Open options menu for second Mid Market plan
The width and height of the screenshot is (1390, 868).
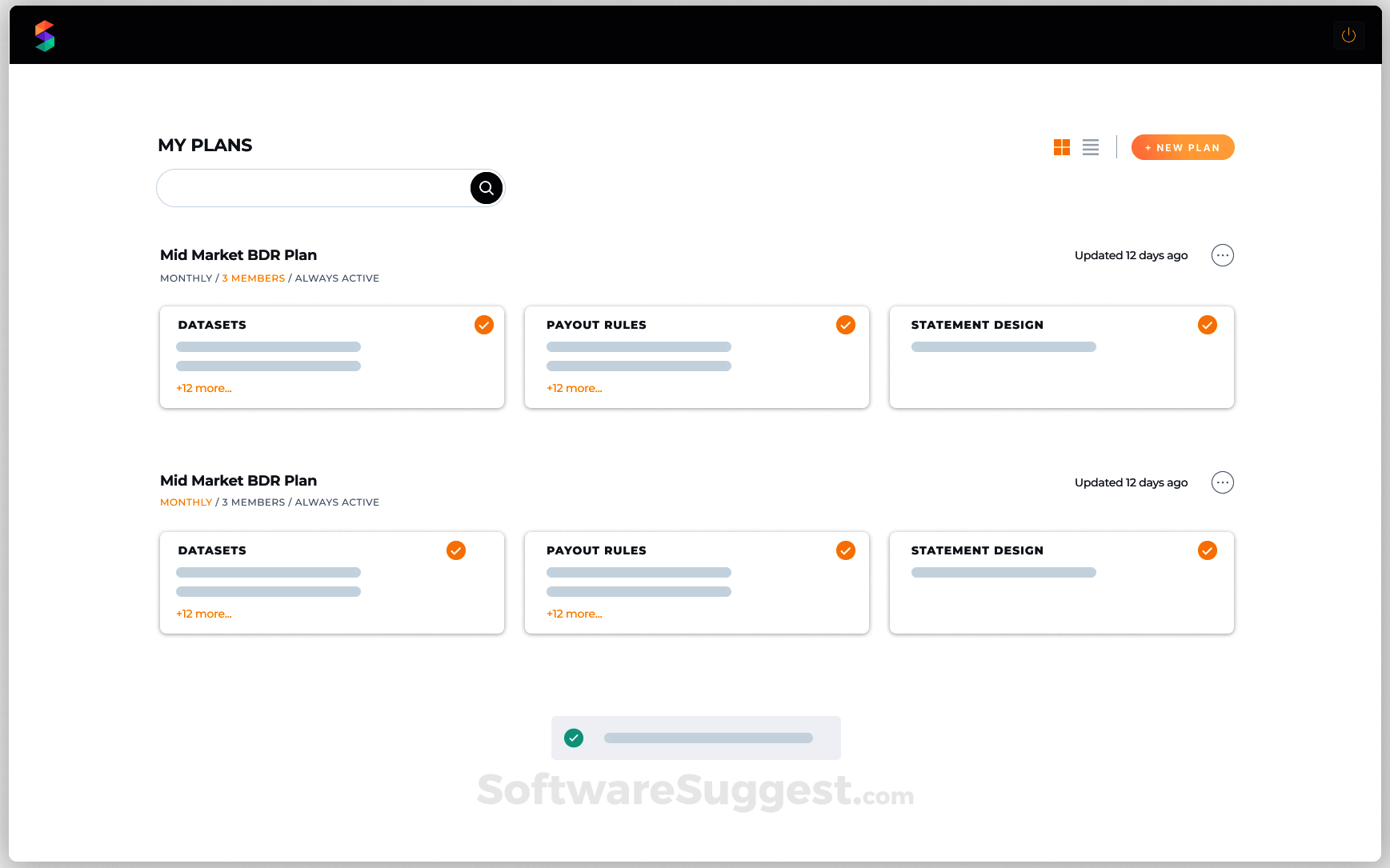click(1222, 482)
